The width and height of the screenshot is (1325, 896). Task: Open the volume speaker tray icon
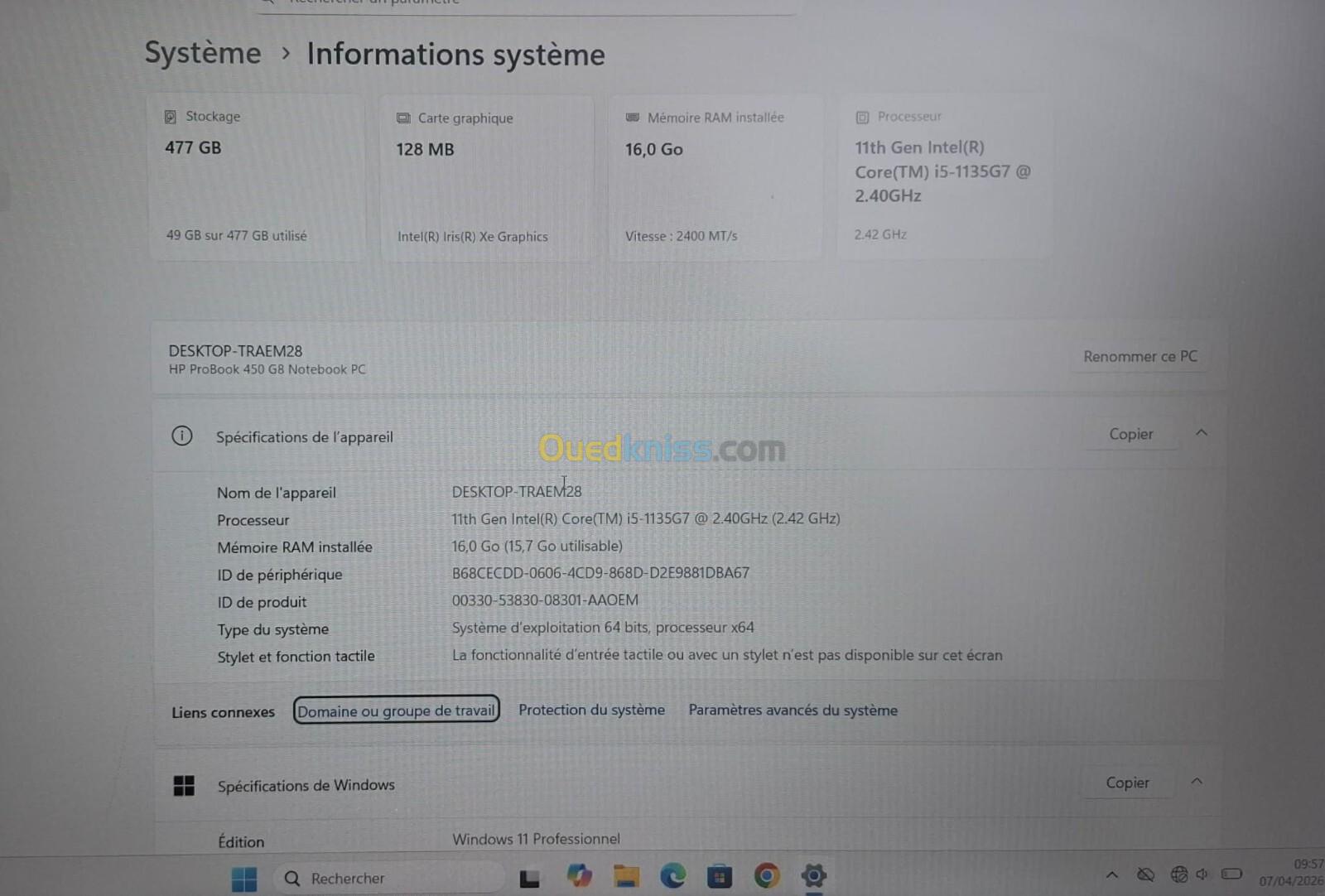(1202, 874)
